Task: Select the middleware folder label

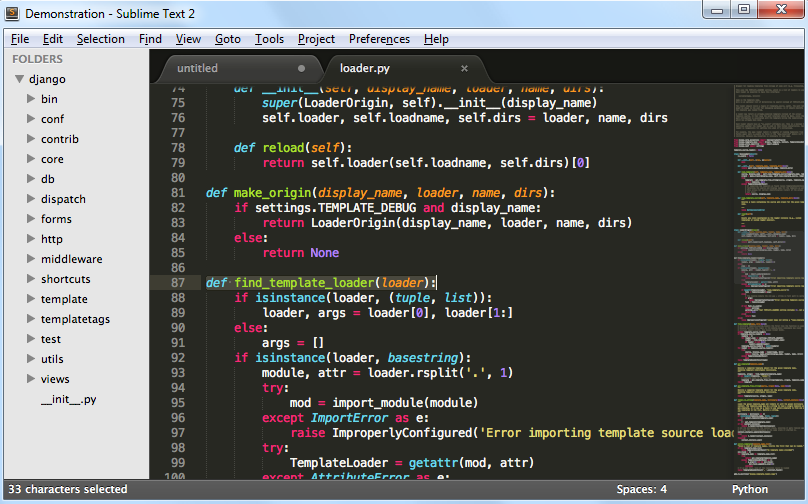Action: (x=72, y=259)
